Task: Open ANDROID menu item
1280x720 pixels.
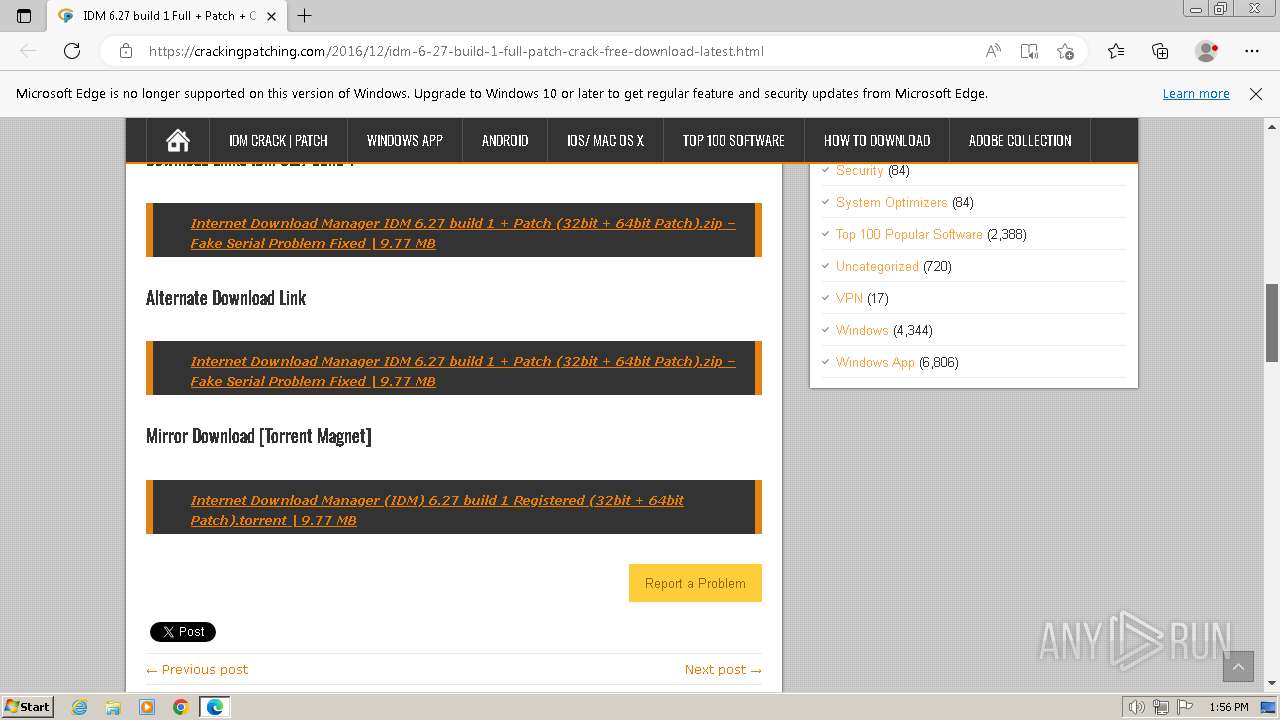Action: click(x=505, y=140)
